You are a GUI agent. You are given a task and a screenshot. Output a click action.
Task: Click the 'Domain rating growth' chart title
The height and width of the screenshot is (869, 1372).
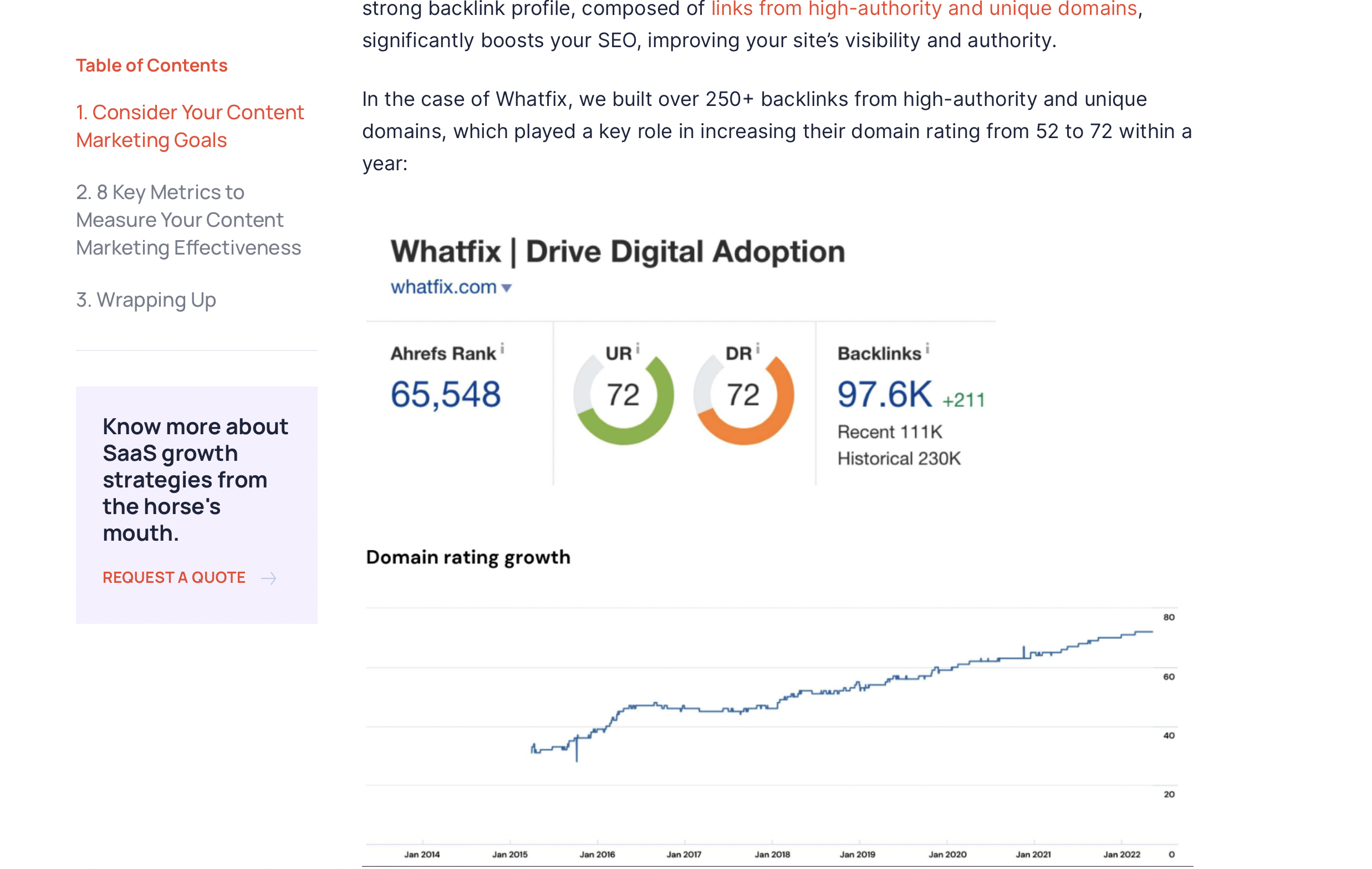click(468, 557)
